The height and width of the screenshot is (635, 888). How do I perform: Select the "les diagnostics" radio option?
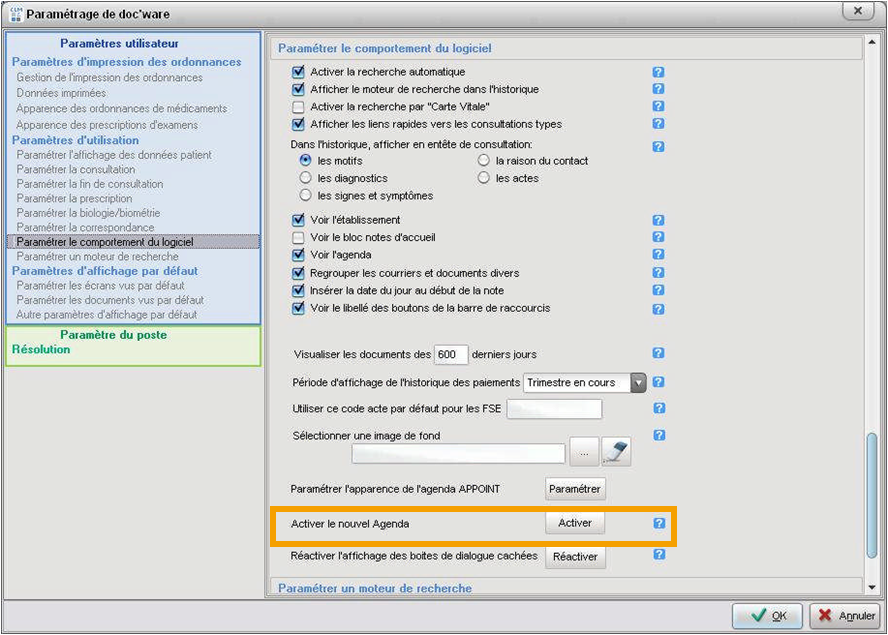coord(306,178)
